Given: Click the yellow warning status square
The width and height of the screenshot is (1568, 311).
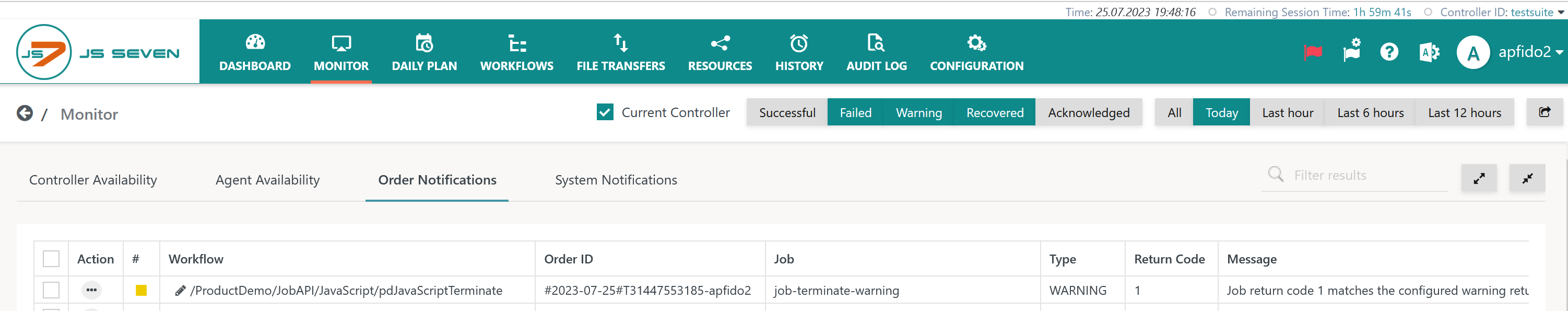Looking at the screenshot, I should [x=141, y=290].
